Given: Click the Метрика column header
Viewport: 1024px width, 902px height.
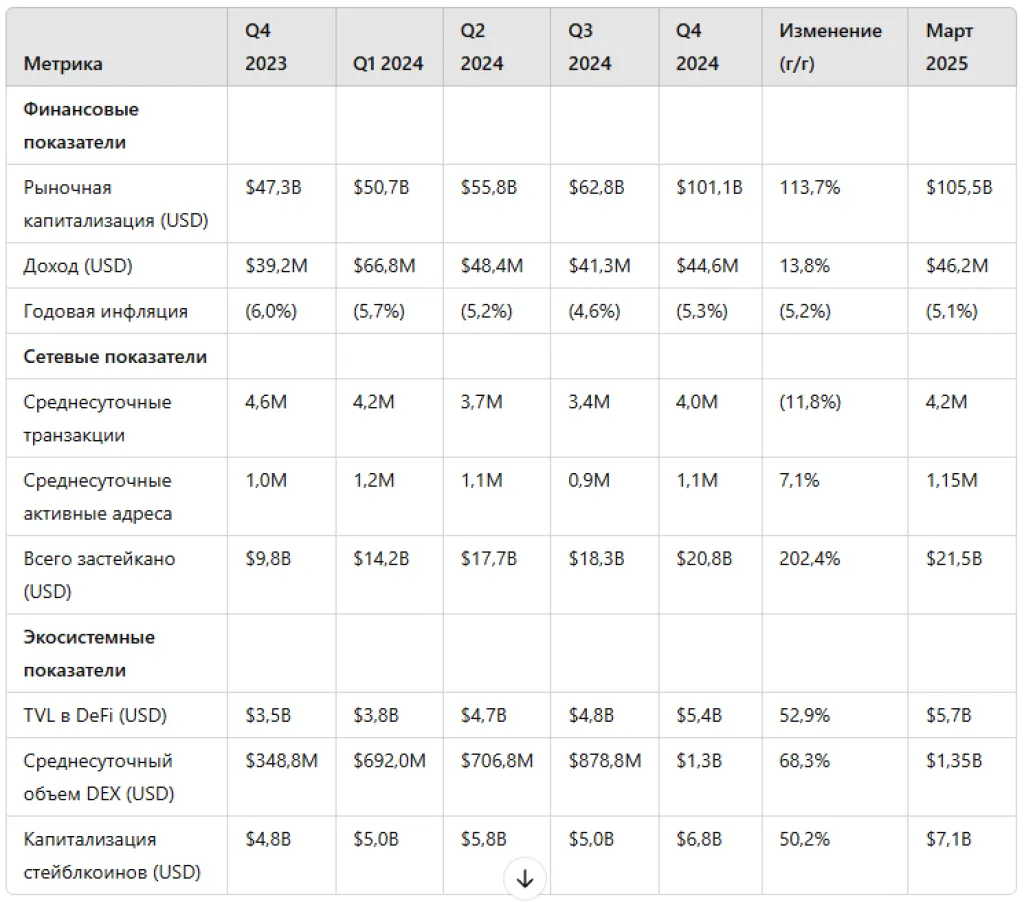Looking at the screenshot, I should tap(63, 64).
